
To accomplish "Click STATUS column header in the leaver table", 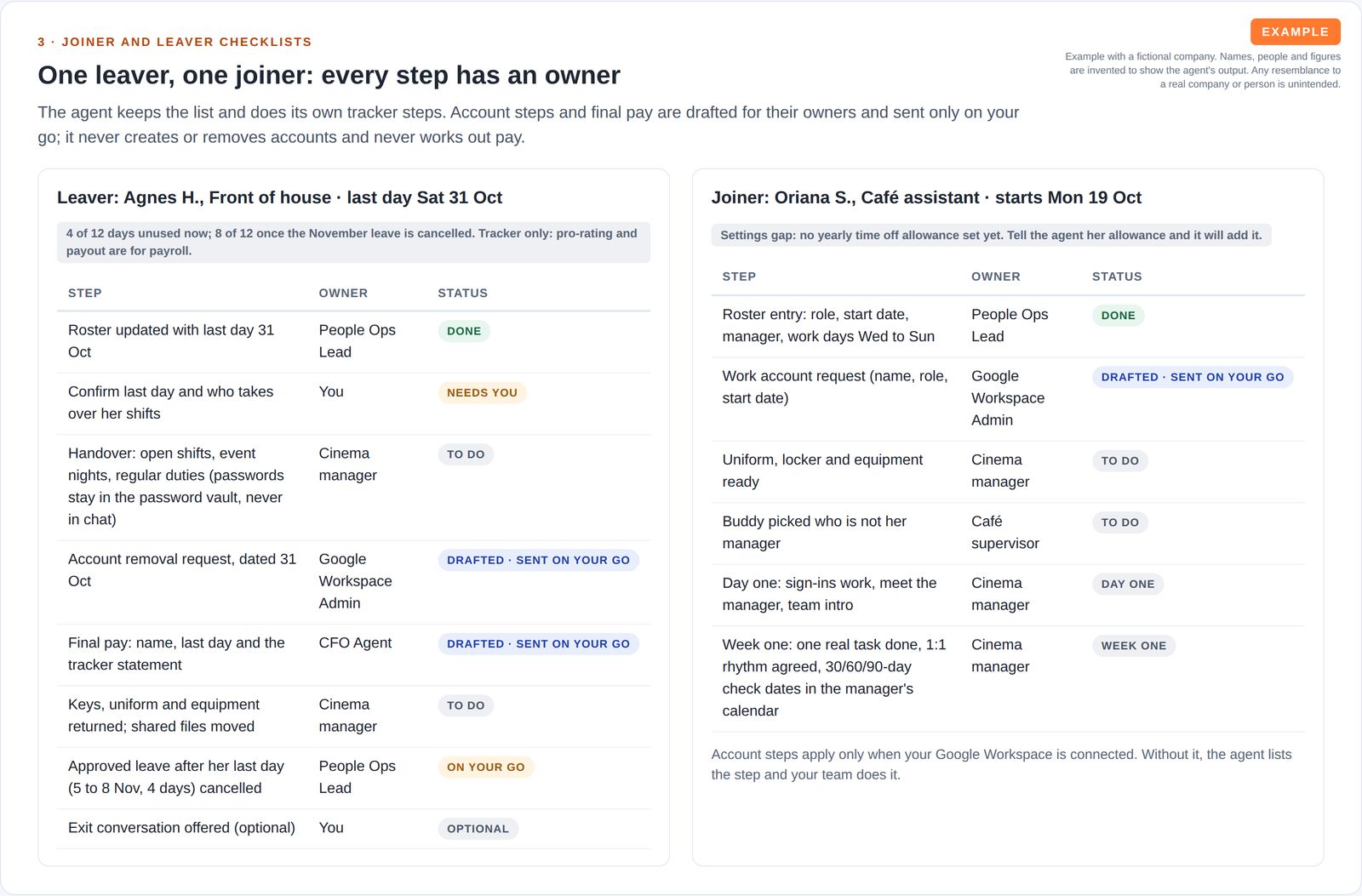I will pyautogui.click(x=463, y=293).
